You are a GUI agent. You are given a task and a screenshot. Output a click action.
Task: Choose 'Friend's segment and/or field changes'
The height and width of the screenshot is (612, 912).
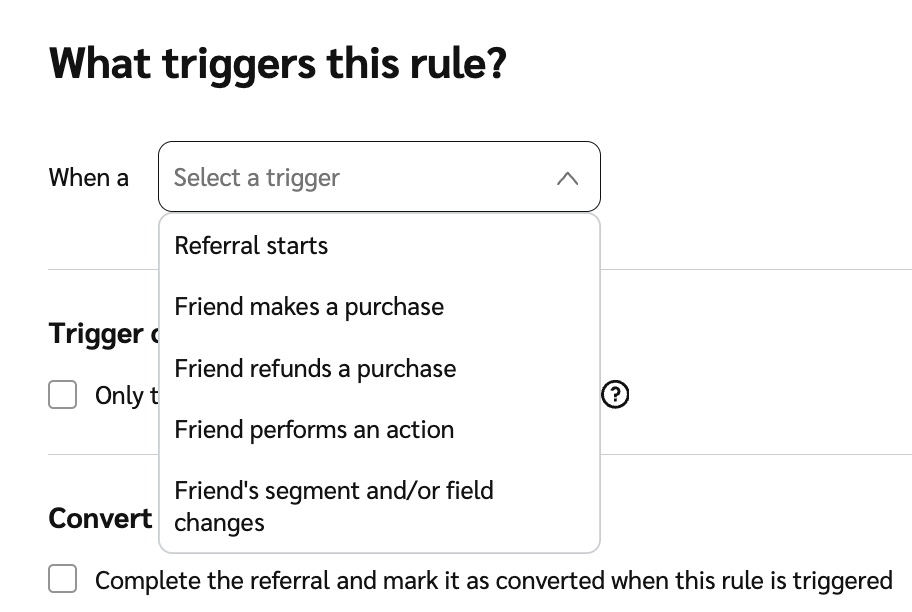coord(334,491)
